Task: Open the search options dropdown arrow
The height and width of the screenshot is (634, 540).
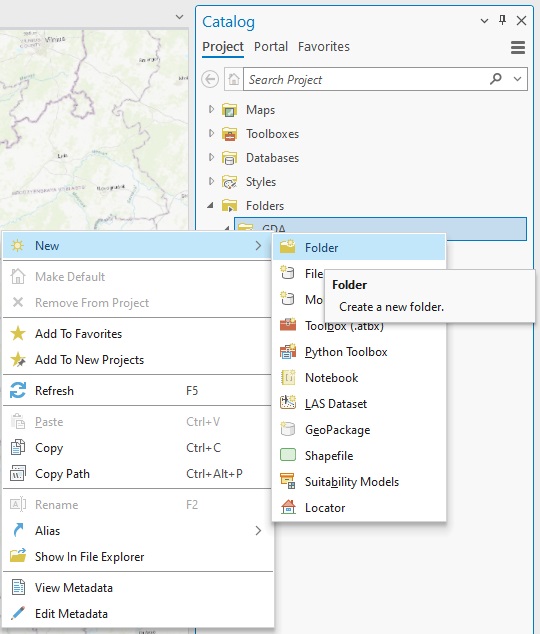Action: (517, 79)
